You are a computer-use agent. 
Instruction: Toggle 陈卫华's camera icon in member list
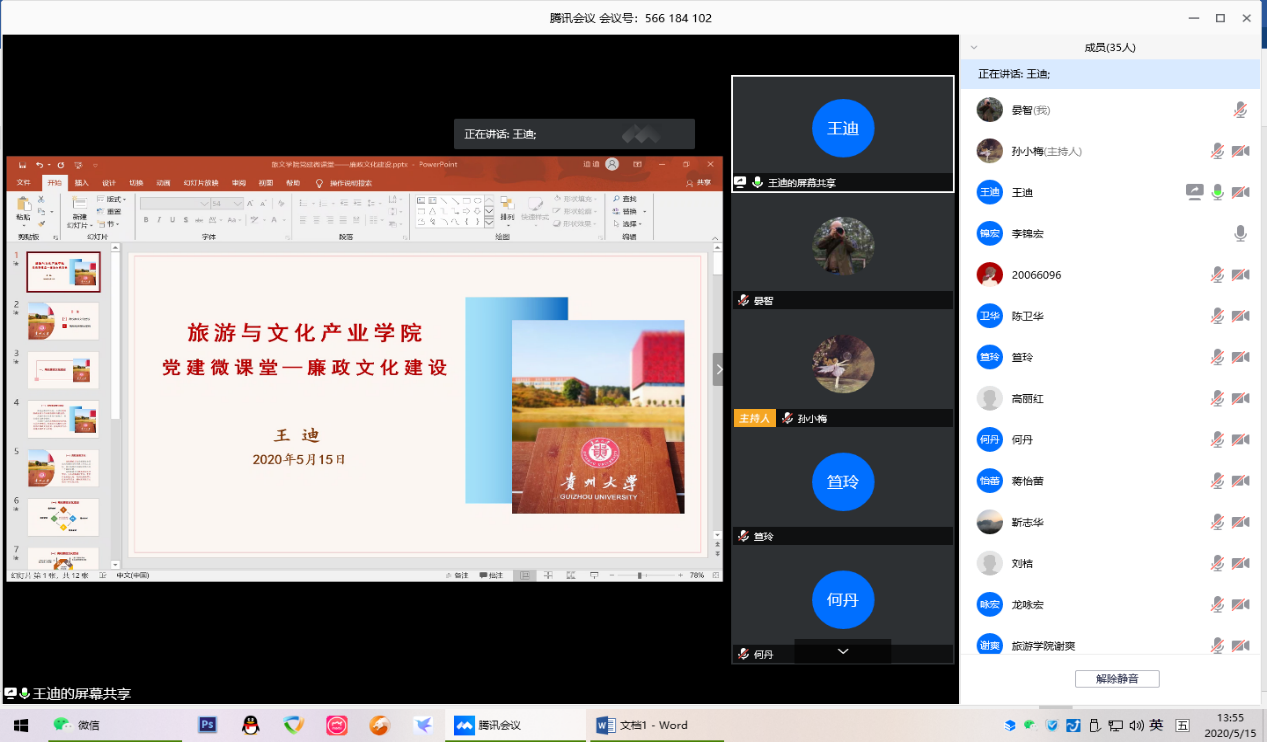1240,316
